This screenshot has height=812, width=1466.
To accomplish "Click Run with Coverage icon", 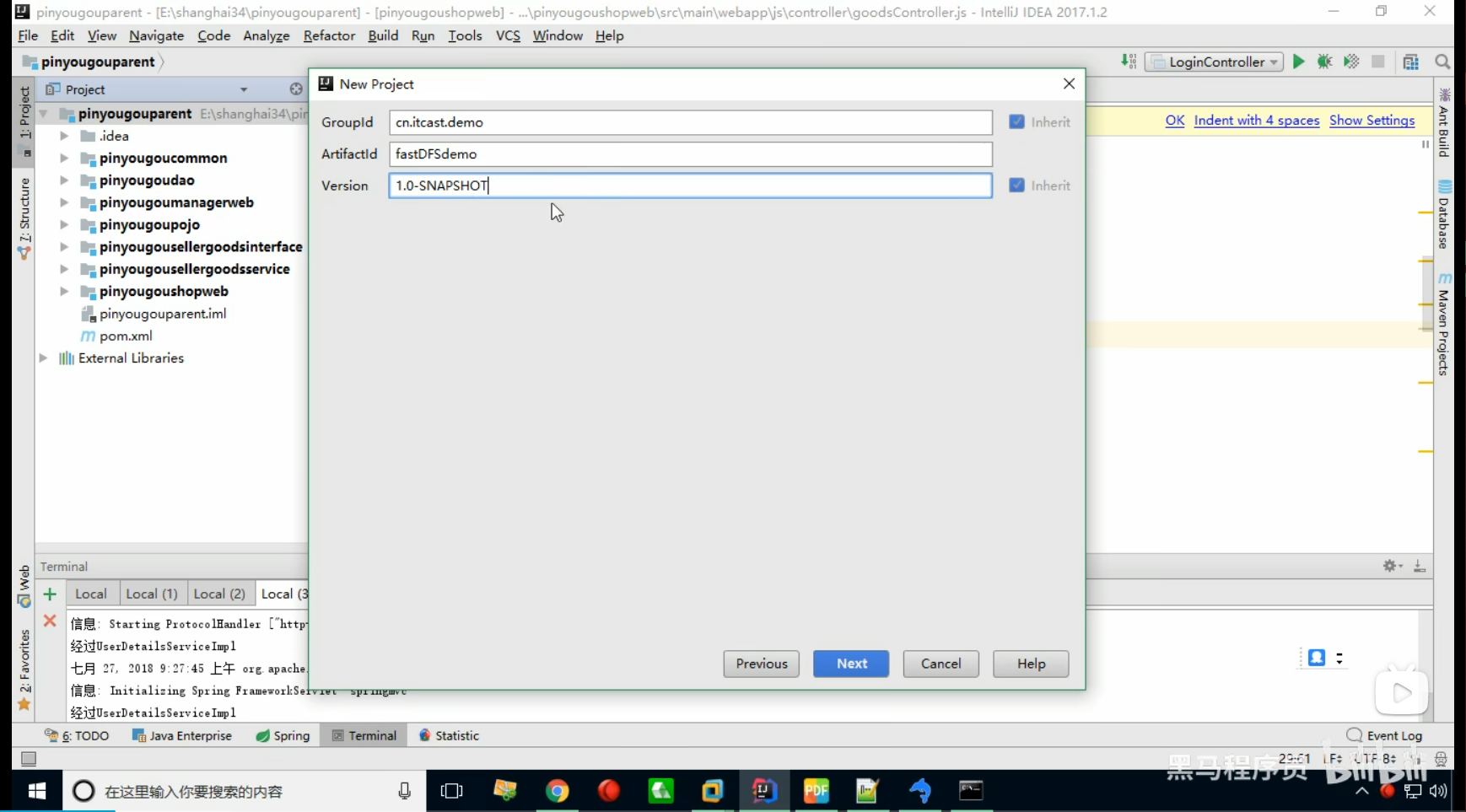I will coord(1351,62).
